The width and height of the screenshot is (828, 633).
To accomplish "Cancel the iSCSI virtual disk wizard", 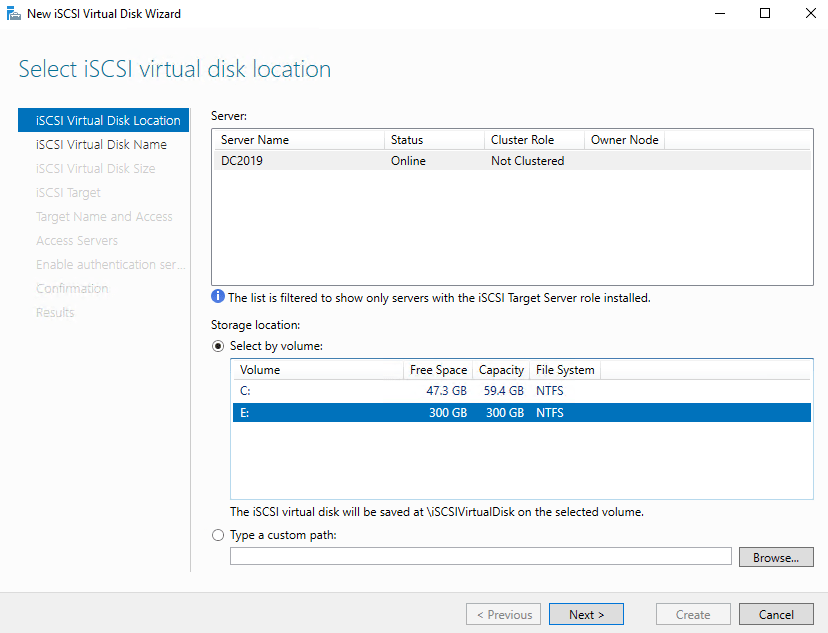I will [x=776, y=614].
